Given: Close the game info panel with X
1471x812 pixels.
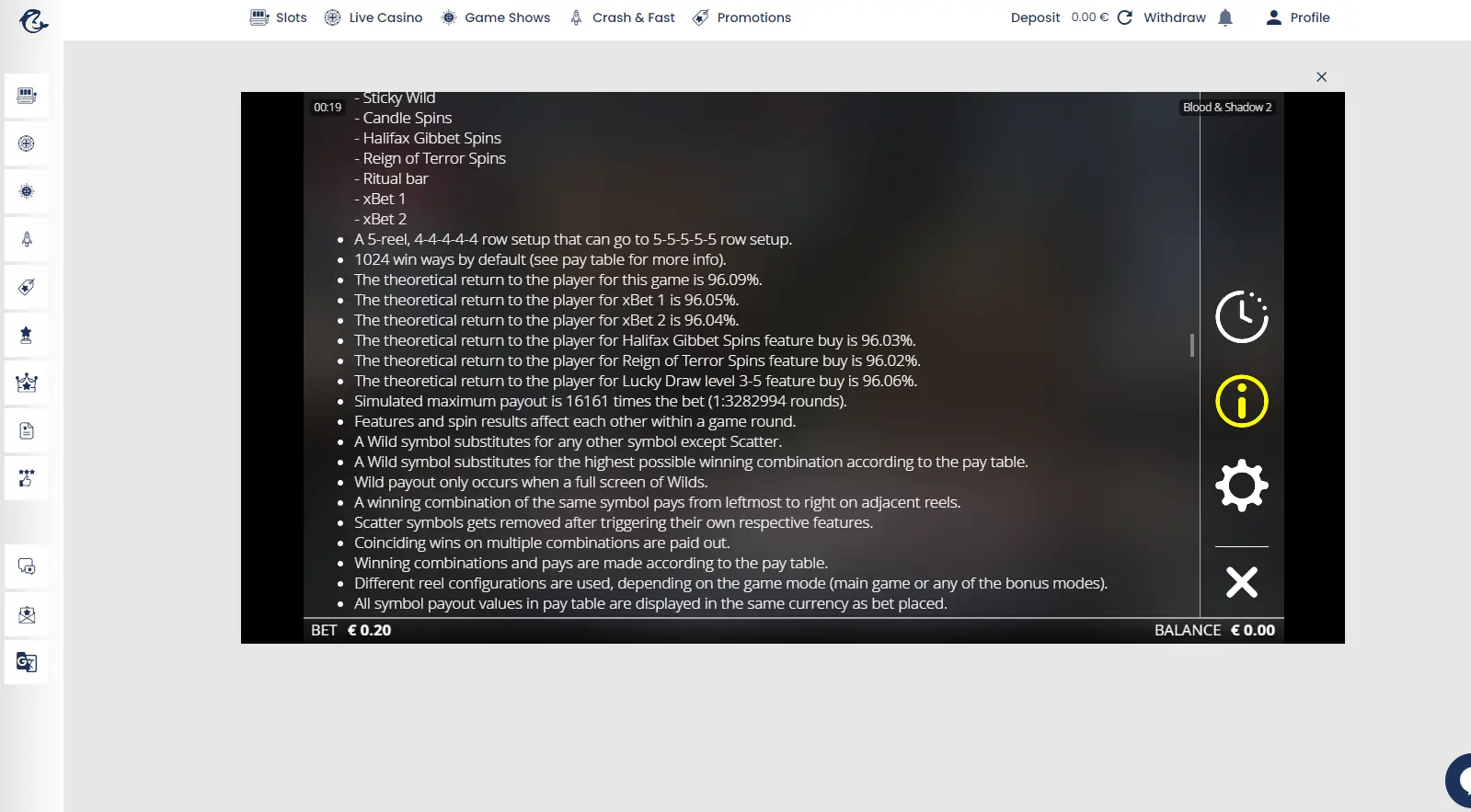Looking at the screenshot, I should click(1241, 582).
